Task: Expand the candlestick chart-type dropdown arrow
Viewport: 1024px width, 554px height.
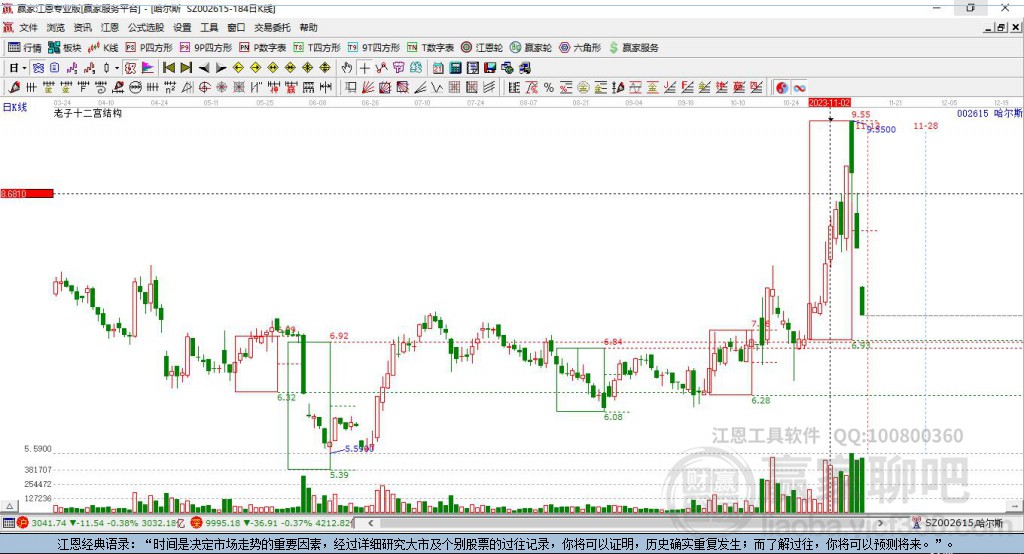Action: tap(117, 68)
